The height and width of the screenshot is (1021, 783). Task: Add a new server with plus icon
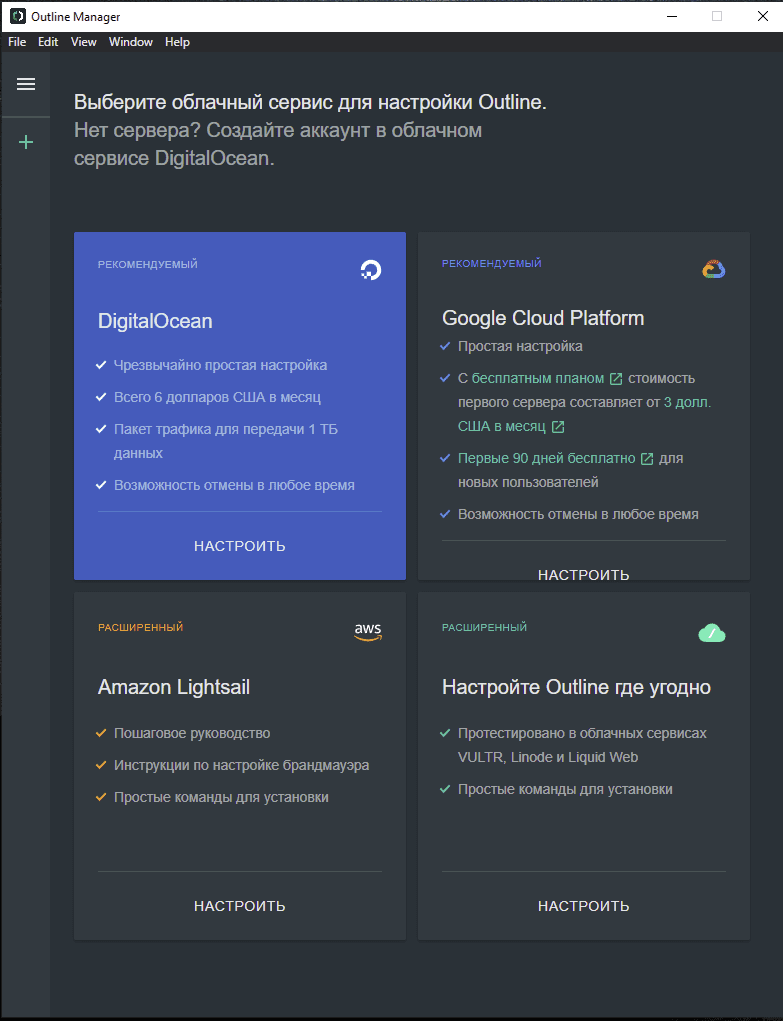click(26, 142)
